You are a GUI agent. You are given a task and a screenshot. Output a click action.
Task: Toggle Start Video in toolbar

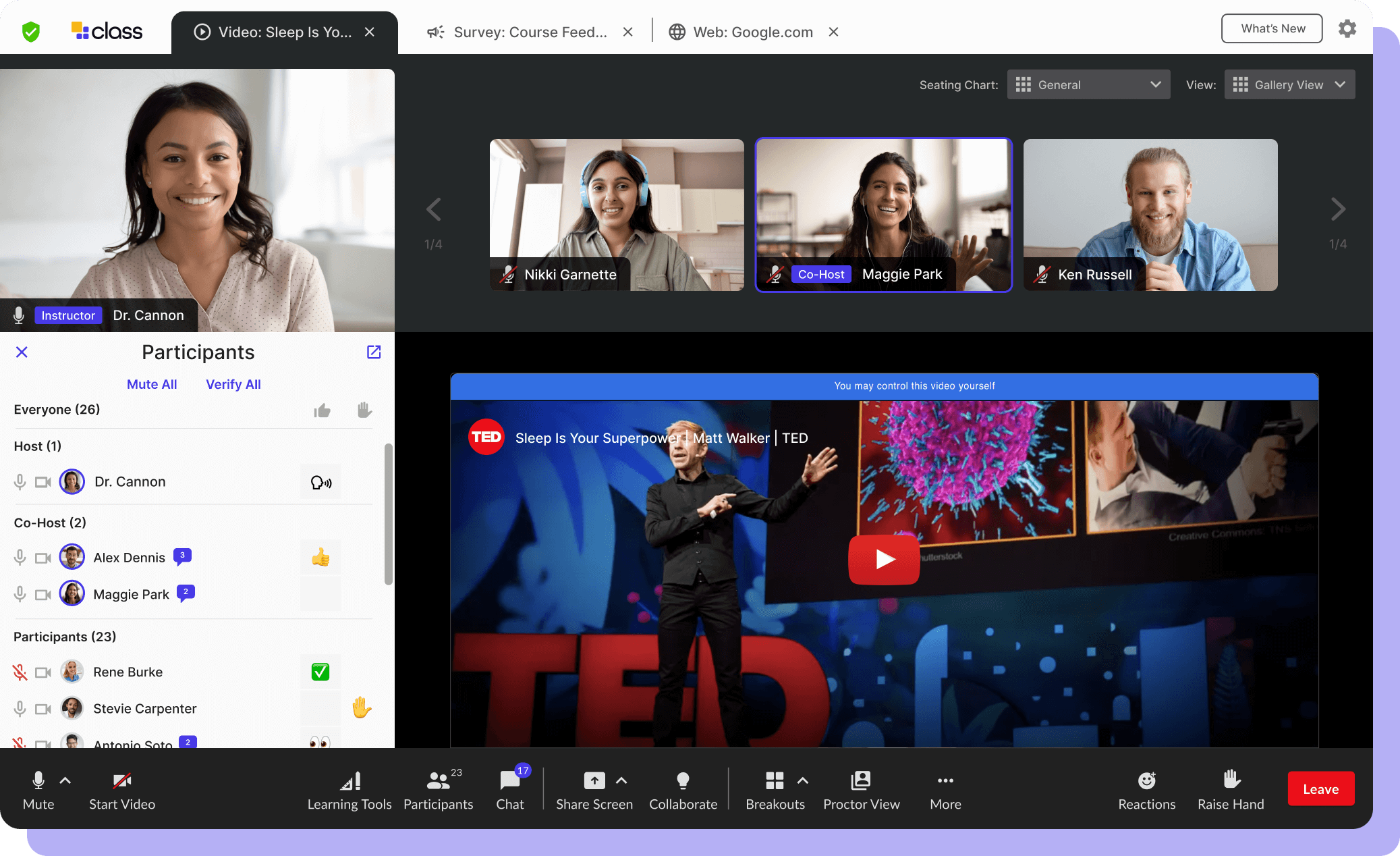pyautogui.click(x=122, y=789)
